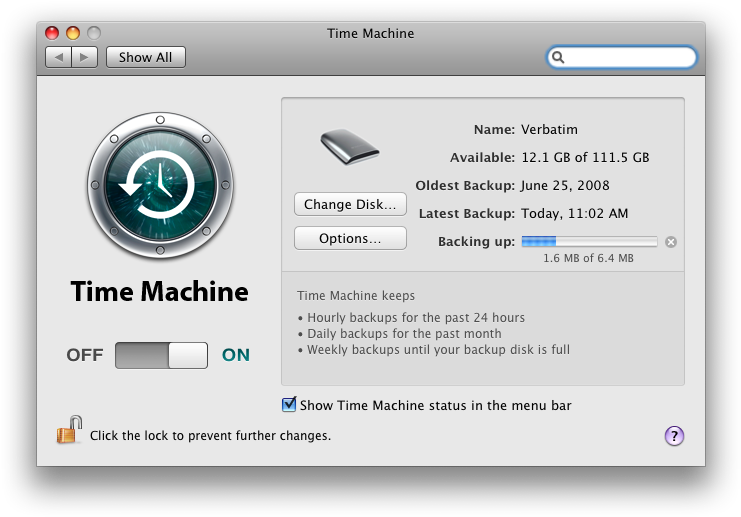The width and height of the screenshot is (741, 517).
Task: Click the ON label beside the switch
Action: tap(236, 355)
